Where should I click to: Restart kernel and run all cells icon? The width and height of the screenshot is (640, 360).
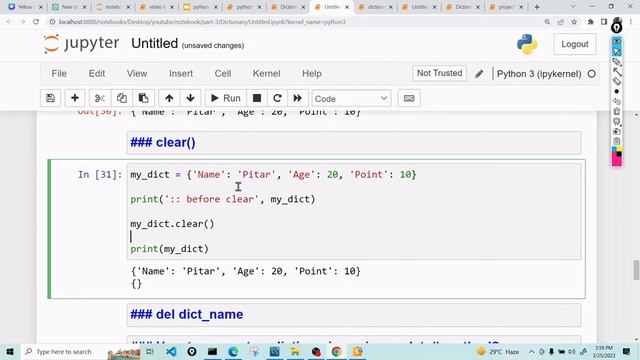(298, 98)
